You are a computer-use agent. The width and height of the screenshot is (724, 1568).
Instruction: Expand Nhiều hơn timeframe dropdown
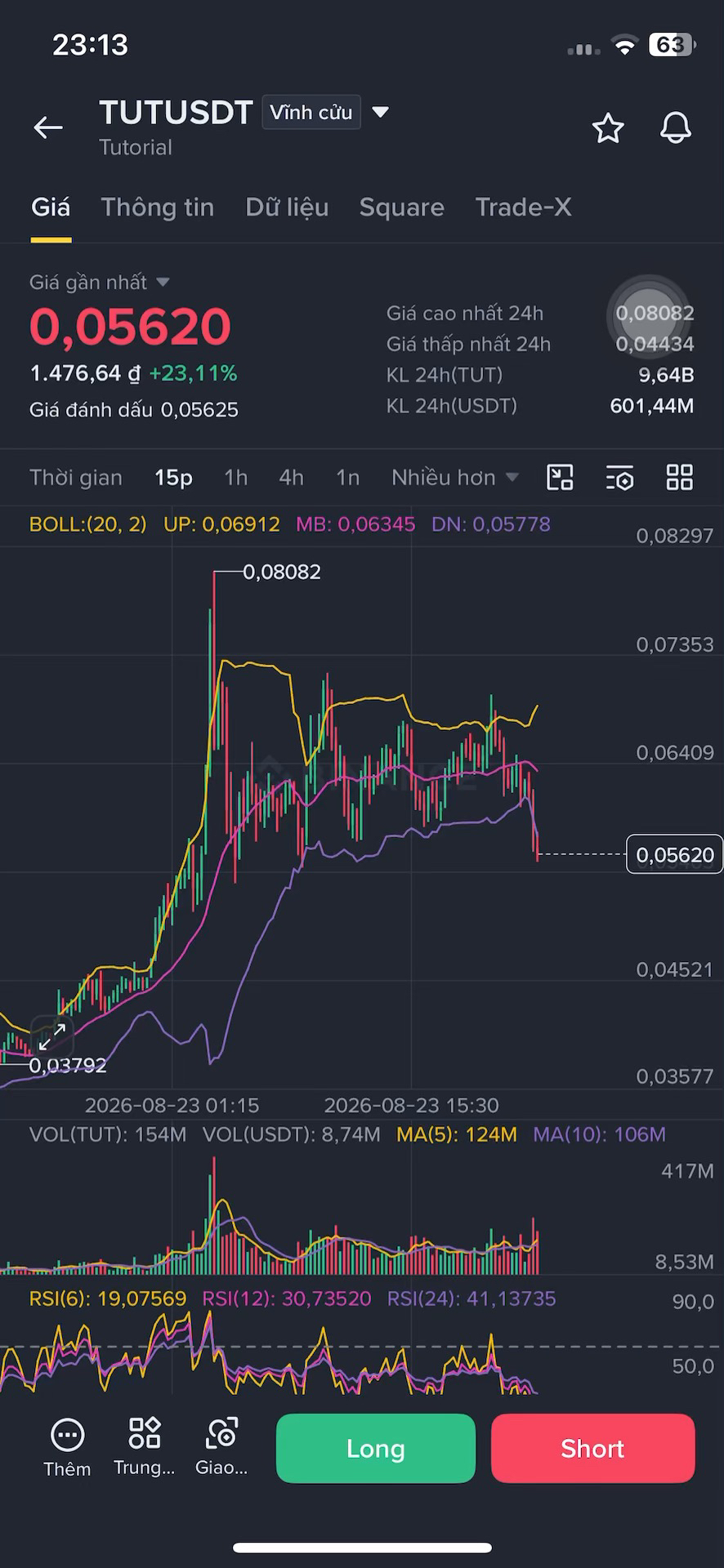click(454, 478)
